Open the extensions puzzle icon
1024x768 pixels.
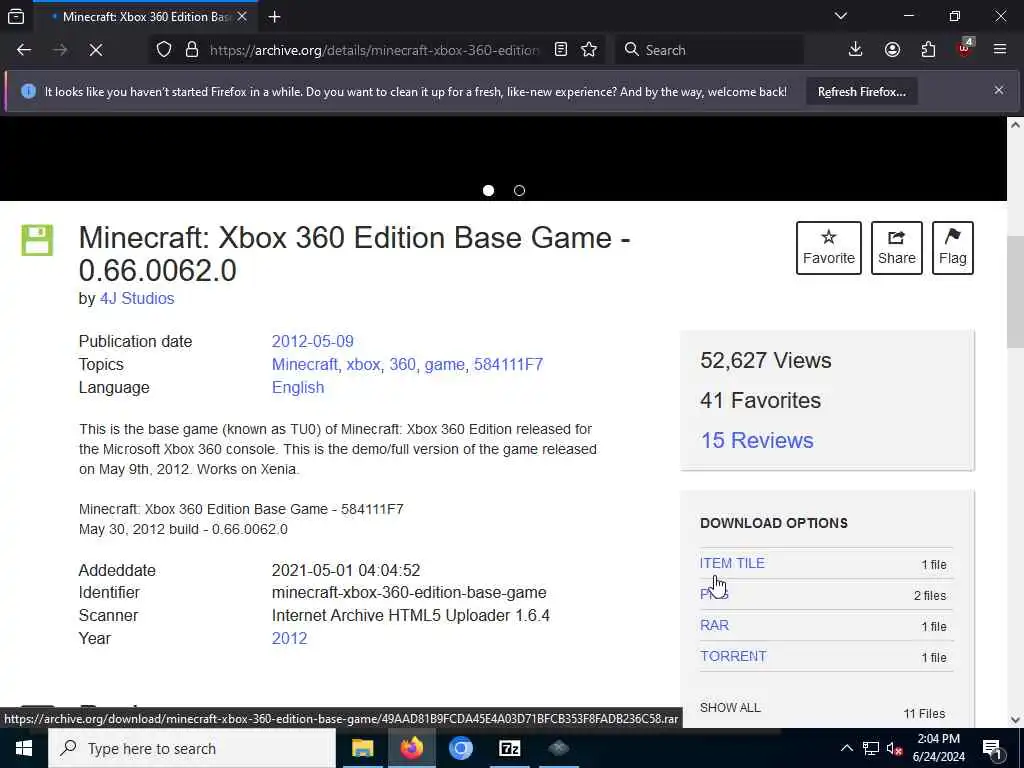pos(928,50)
